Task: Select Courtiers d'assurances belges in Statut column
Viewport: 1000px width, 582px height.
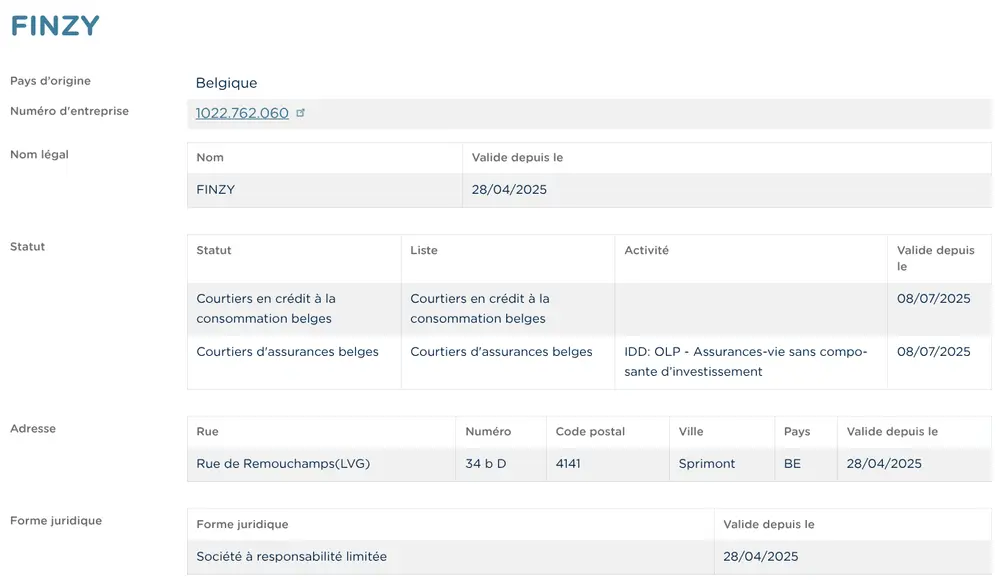Action: point(288,352)
